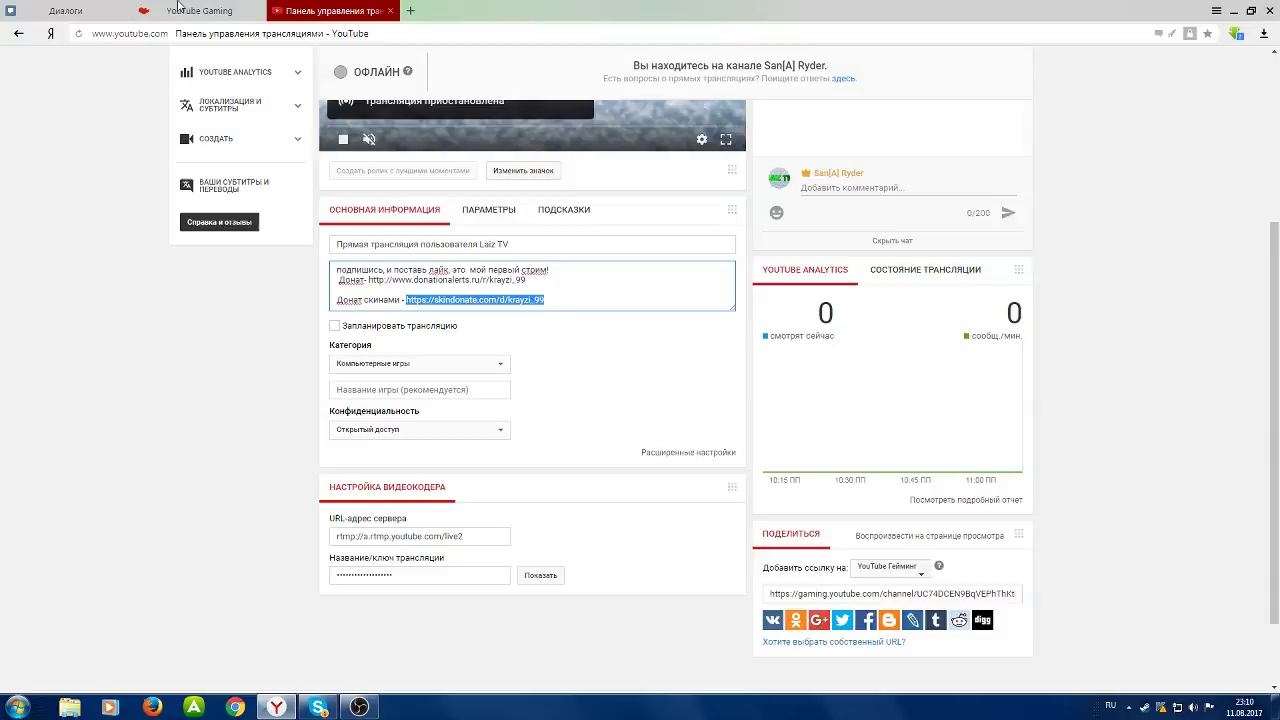
Task: Share stream link to Facebook
Action: pos(866,620)
